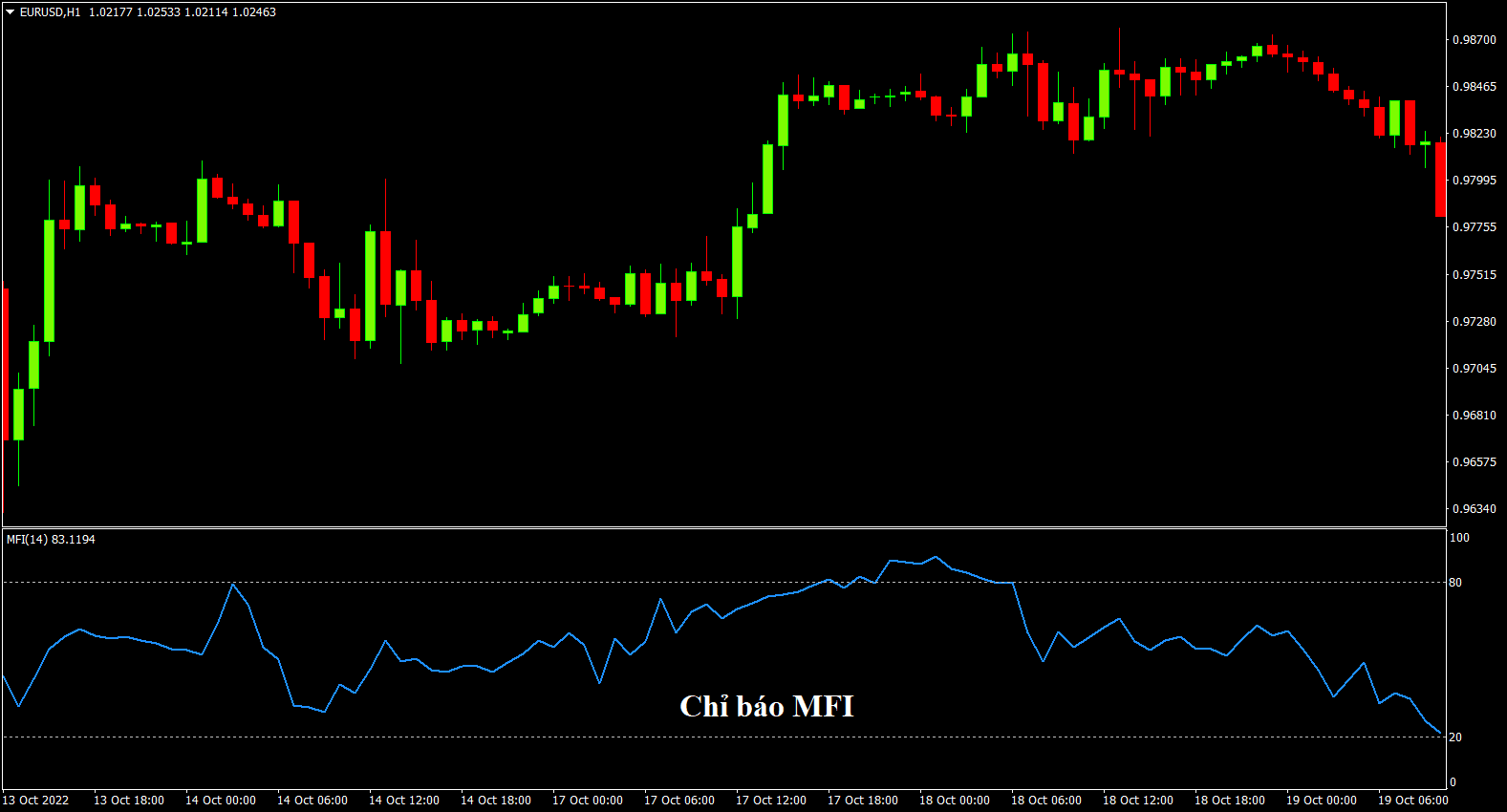Click the 0.97045 price axis label
The width and height of the screenshot is (1507, 812).
[1475, 369]
